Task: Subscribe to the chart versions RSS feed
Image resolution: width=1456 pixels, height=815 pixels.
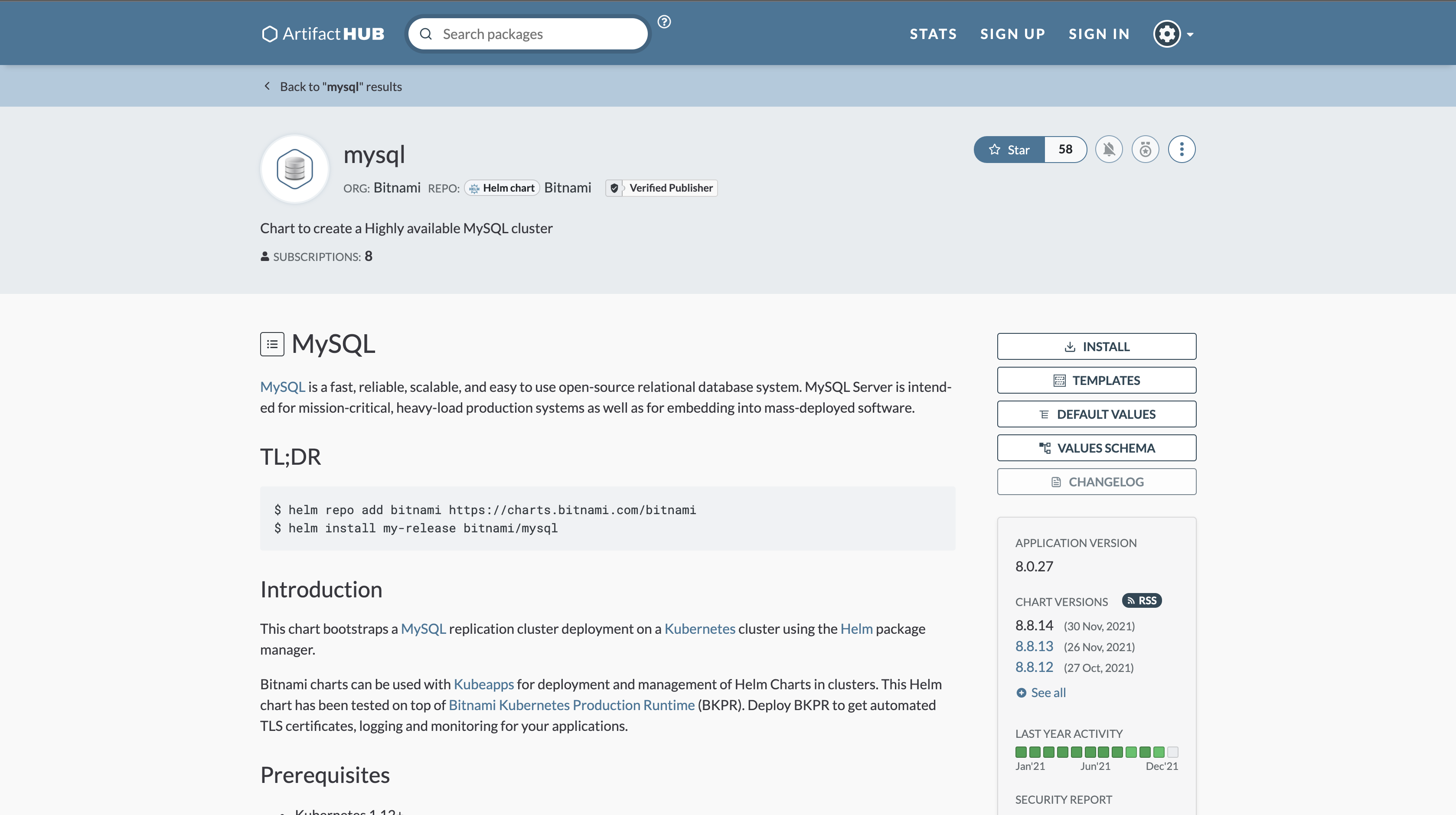Action: (x=1142, y=600)
